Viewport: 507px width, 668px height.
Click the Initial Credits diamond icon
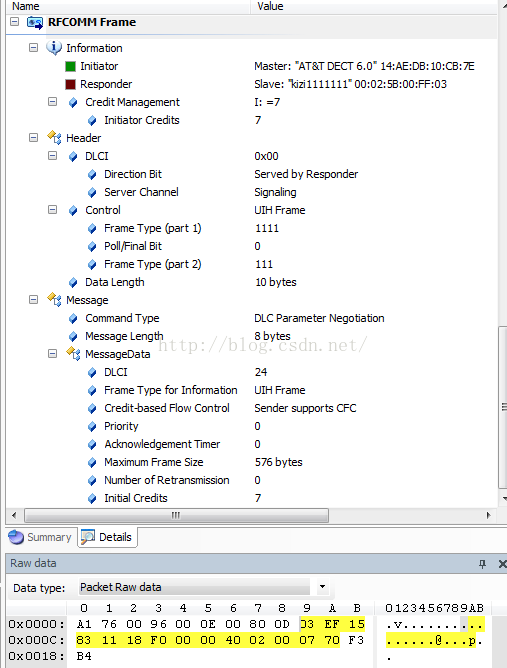pyautogui.click(x=92, y=498)
